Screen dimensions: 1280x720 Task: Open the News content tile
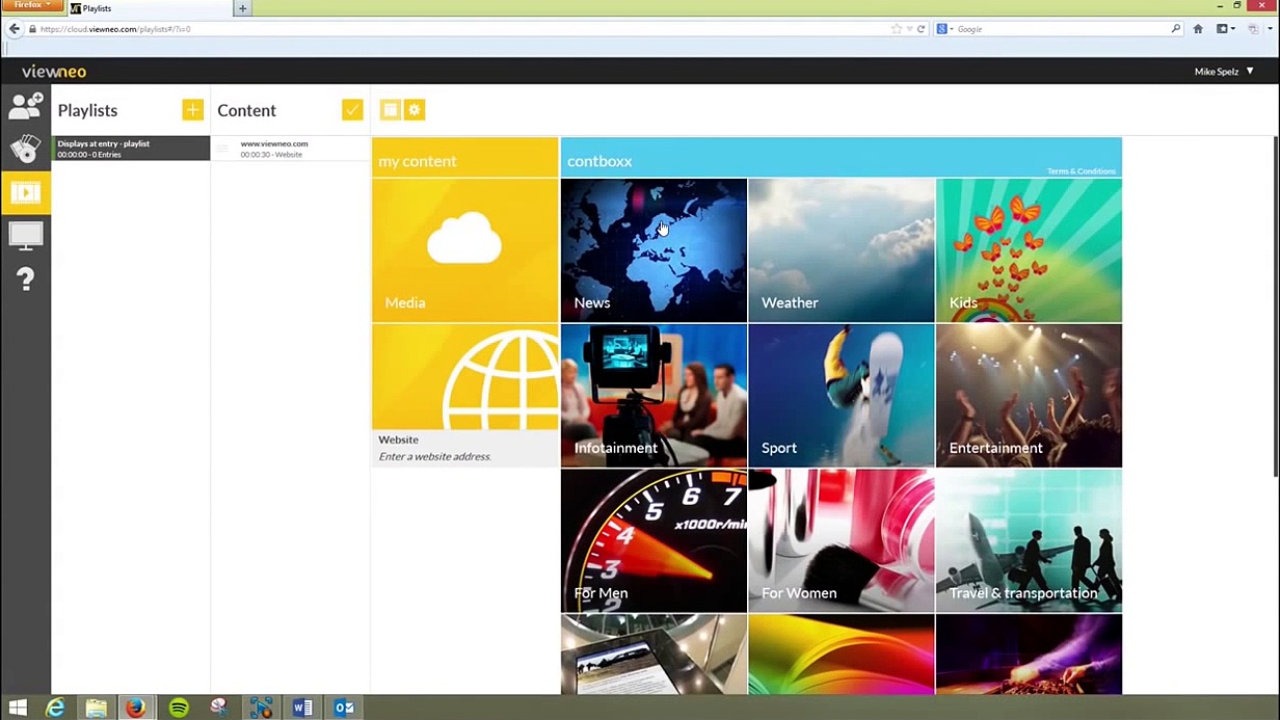[x=654, y=251]
